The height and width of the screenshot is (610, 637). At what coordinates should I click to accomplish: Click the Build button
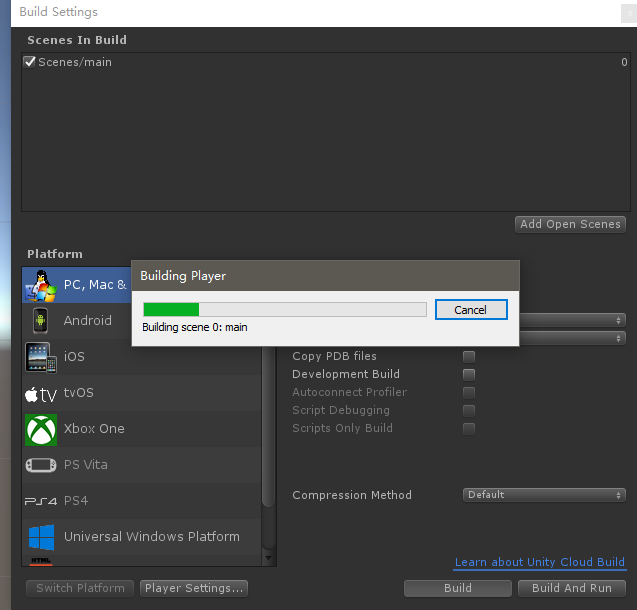[x=458, y=588]
